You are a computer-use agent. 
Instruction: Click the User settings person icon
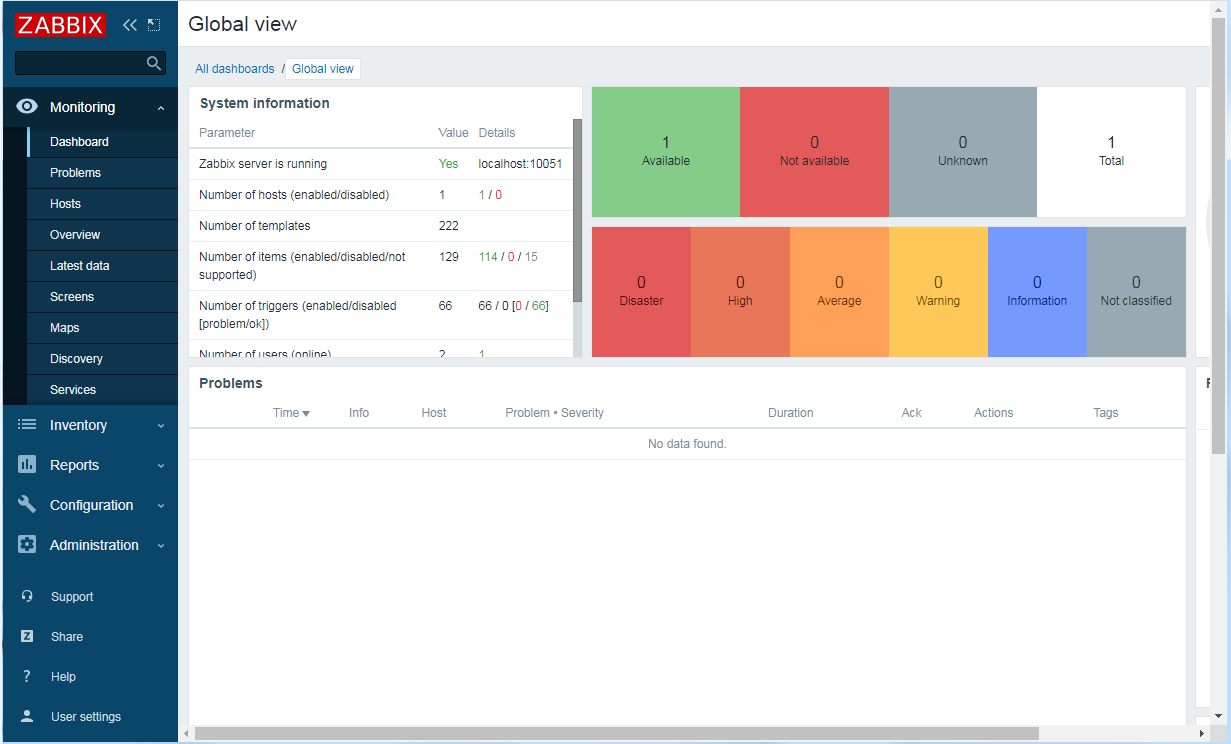tap(28, 716)
